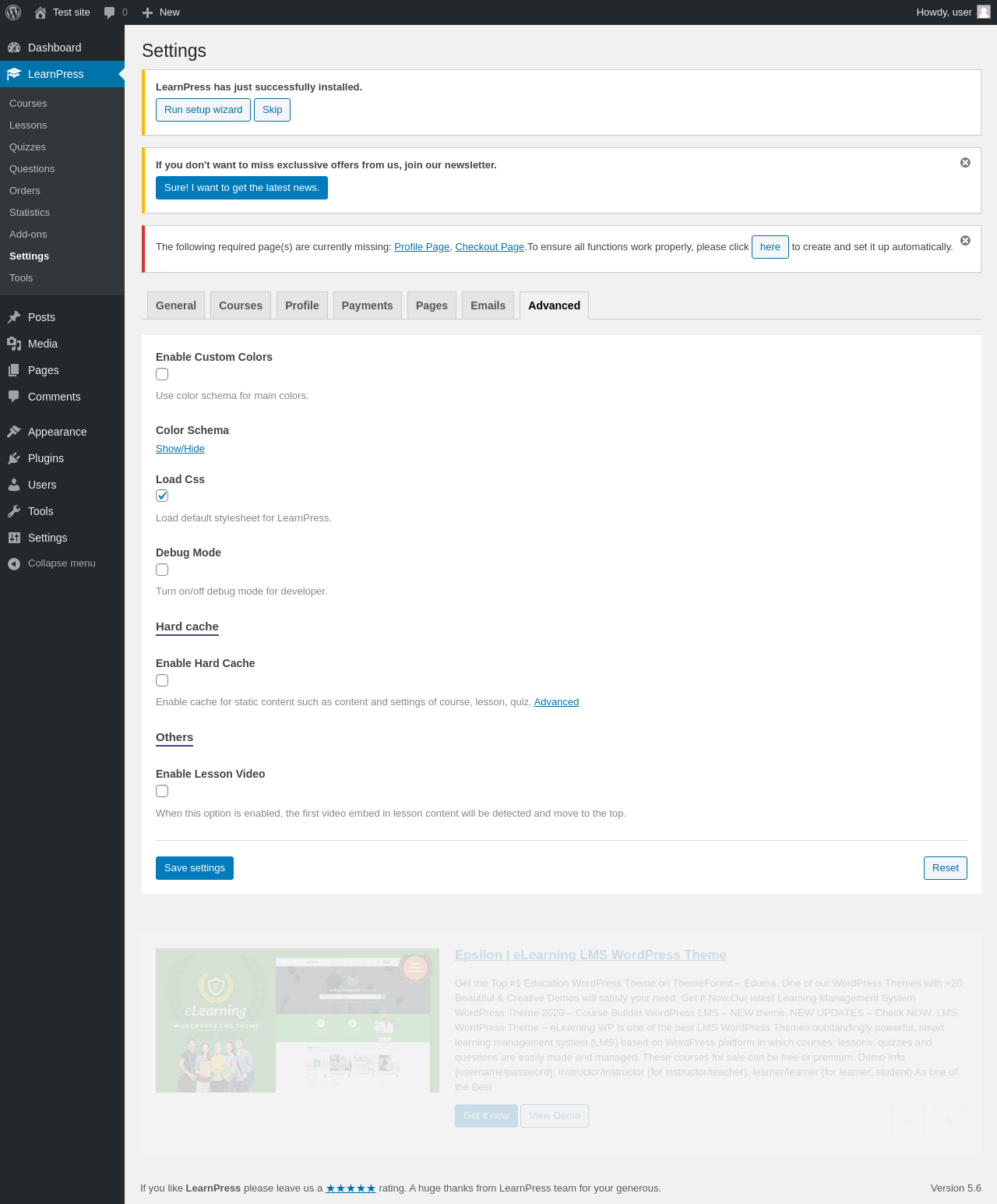Screen dimensions: 997x1204
Task: Open Epsilon eLearning LMS theme link
Action: click(590, 955)
